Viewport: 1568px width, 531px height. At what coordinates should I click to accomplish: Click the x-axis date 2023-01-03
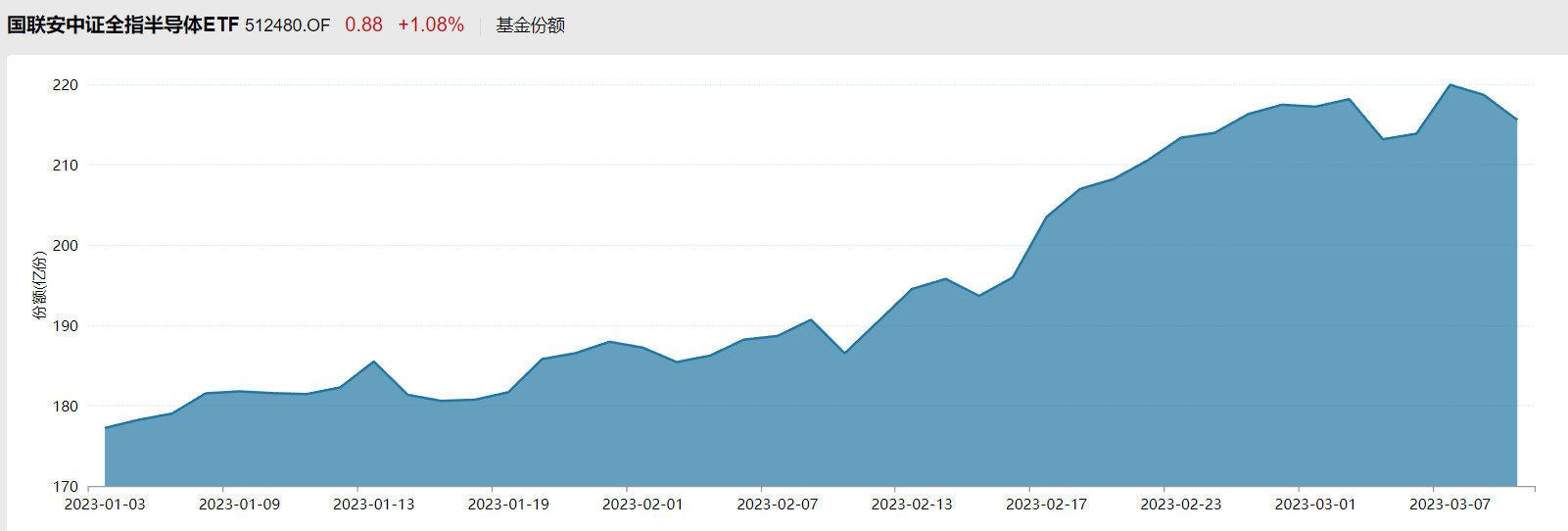pyautogui.click(x=105, y=505)
